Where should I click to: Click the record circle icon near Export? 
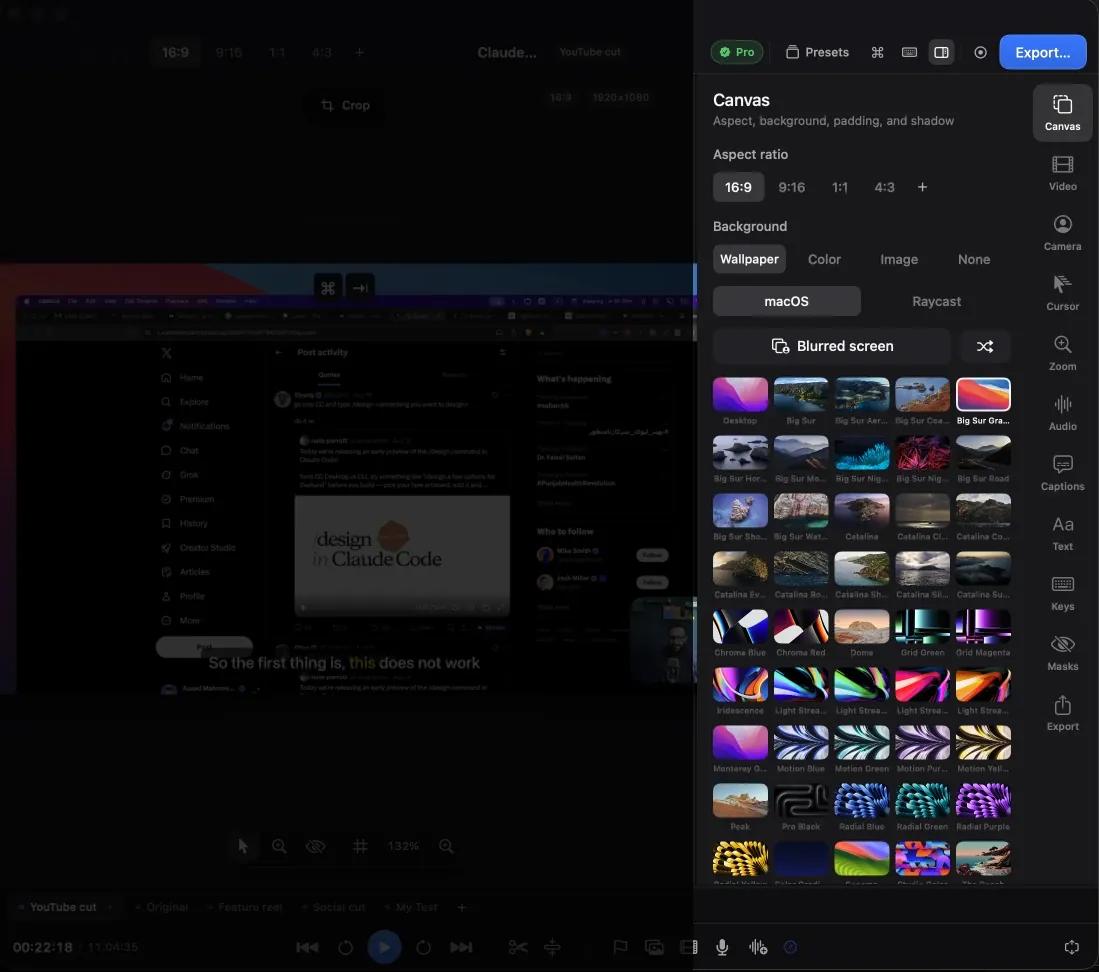pyautogui.click(x=980, y=53)
